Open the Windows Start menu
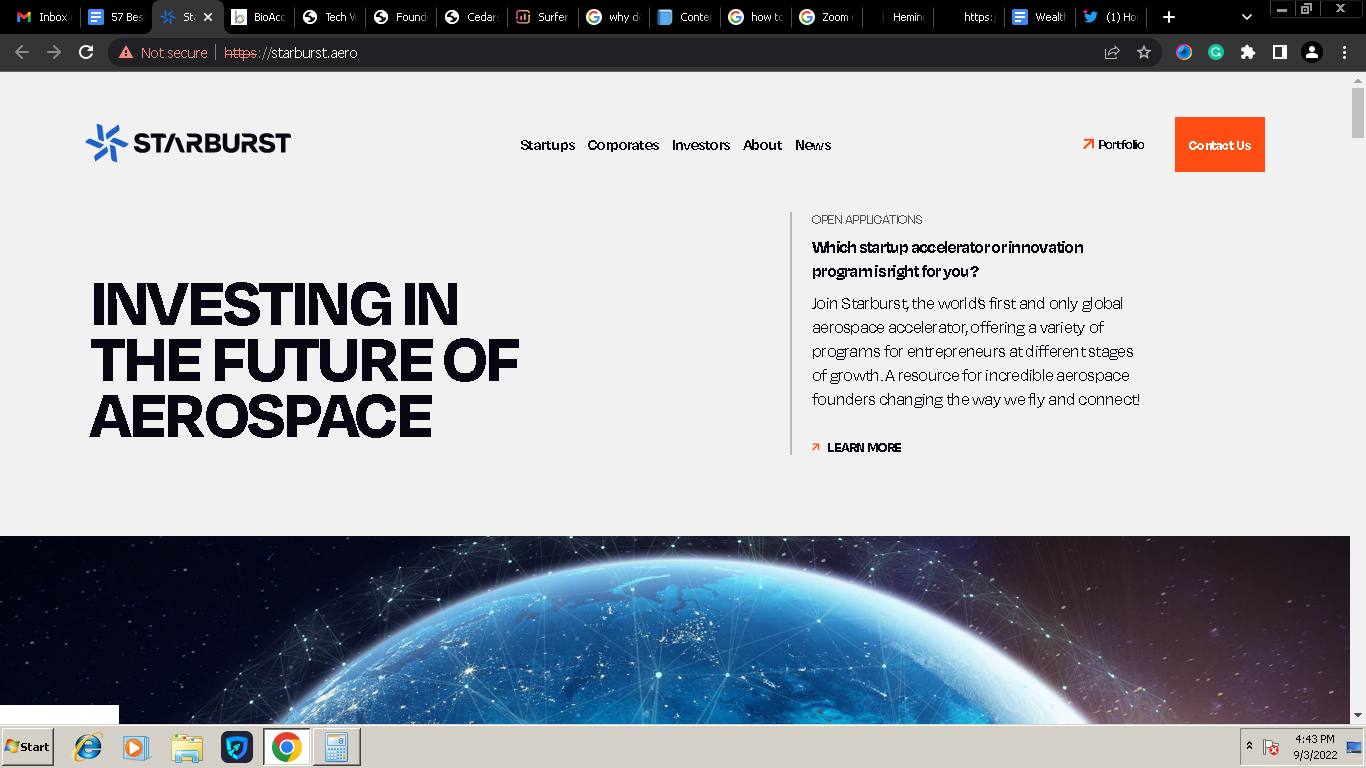Screen dimensions: 1366x768 pyautogui.click(x=27, y=747)
